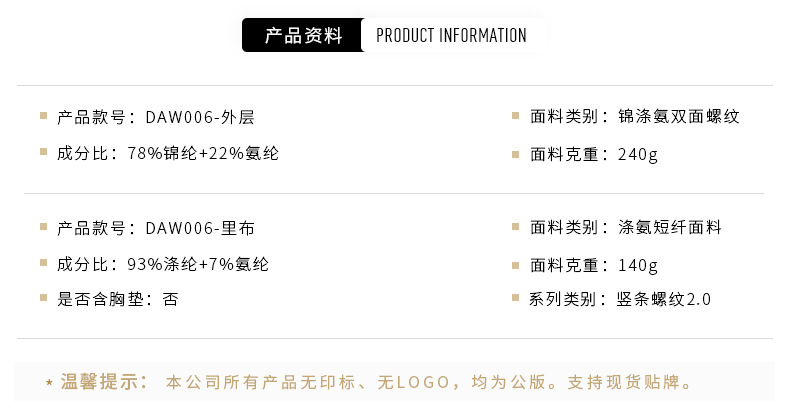The height and width of the screenshot is (418, 790).
Task: Click the 是否含胸垫 value 否
Action: [170, 299]
